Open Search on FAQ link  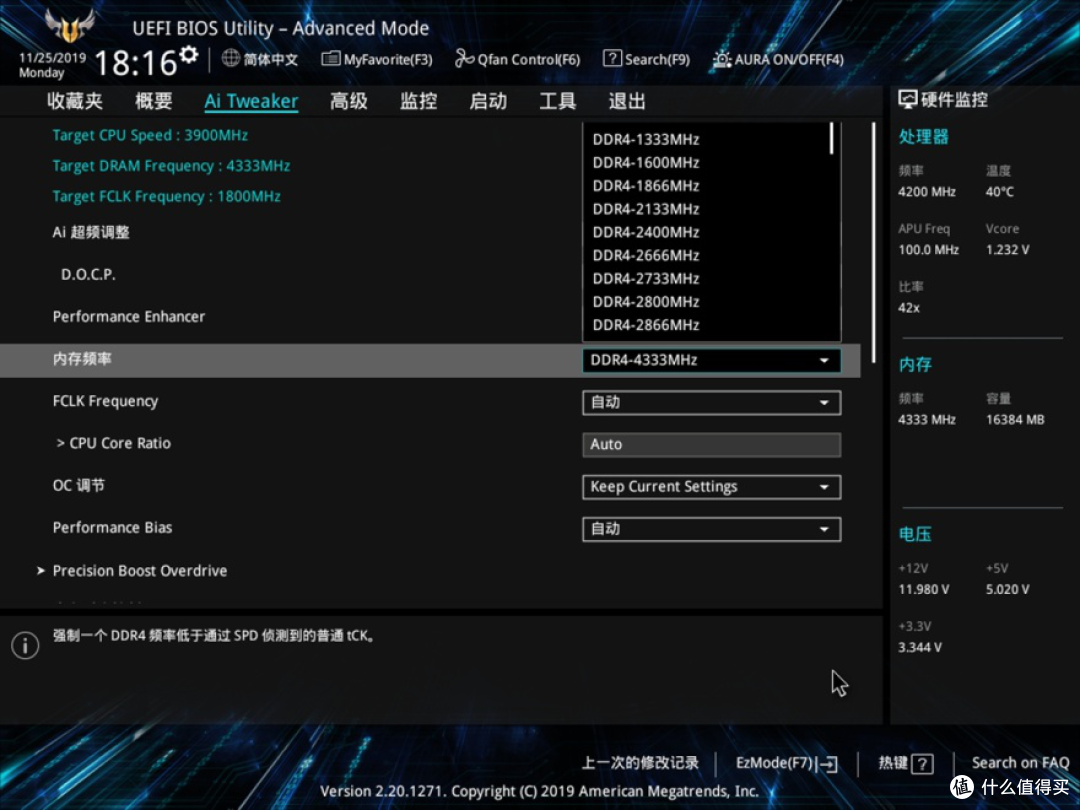1020,762
